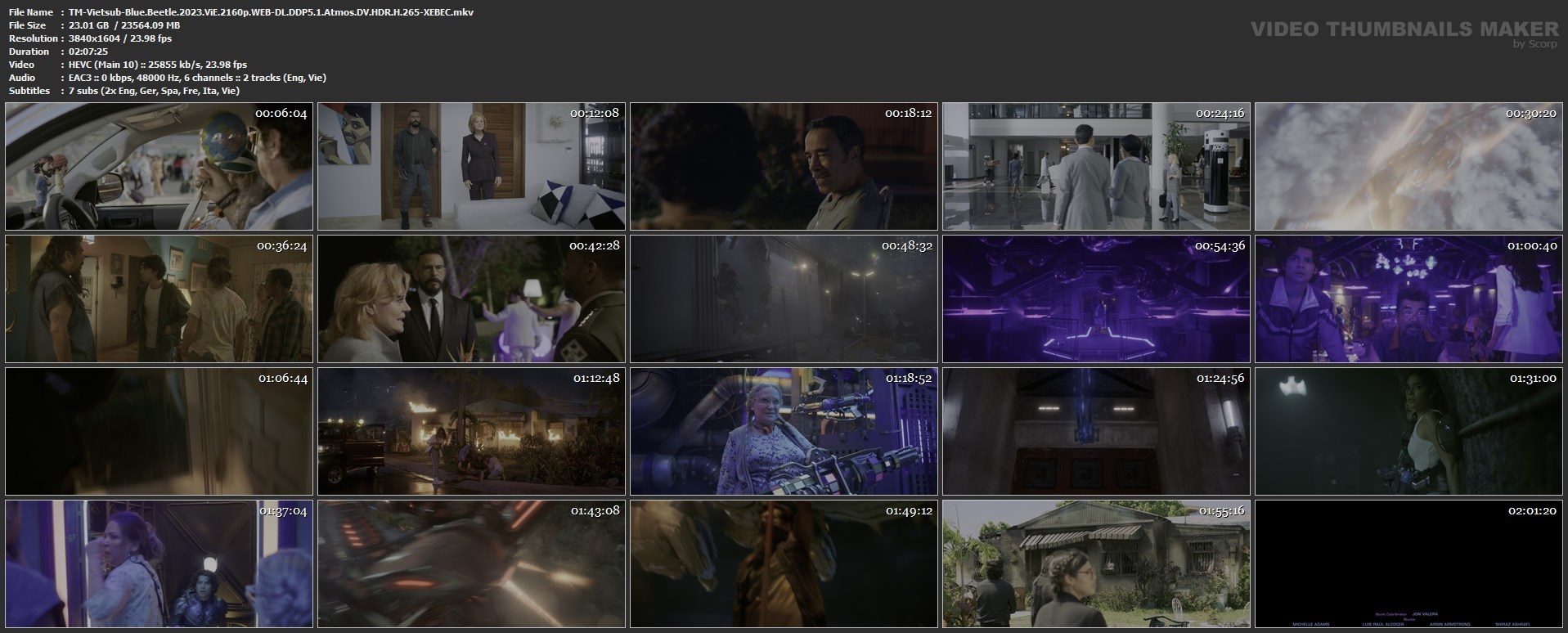Click the subtitles line listing 7 subs
This screenshot has width=1568, height=633.
click(x=155, y=91)
